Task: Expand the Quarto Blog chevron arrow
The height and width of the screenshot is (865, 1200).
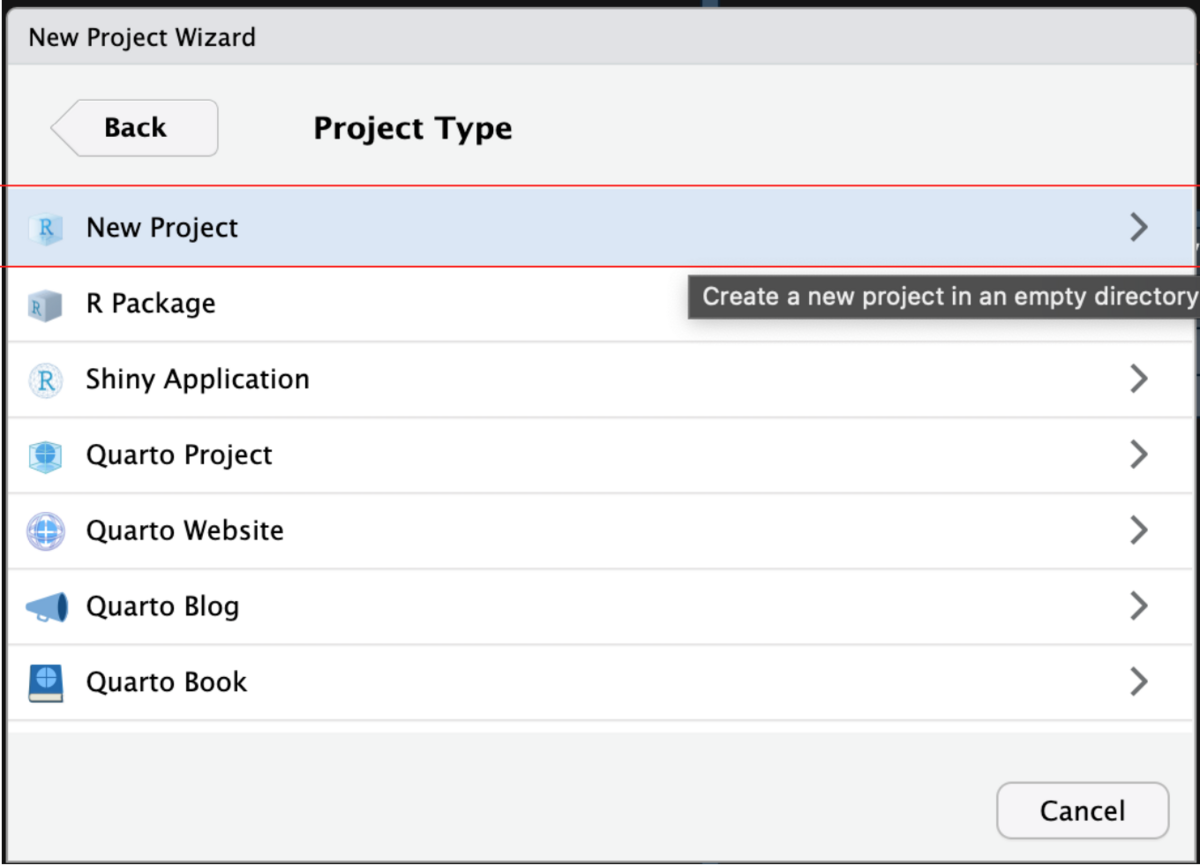Action: click(x=1138, y=606)
